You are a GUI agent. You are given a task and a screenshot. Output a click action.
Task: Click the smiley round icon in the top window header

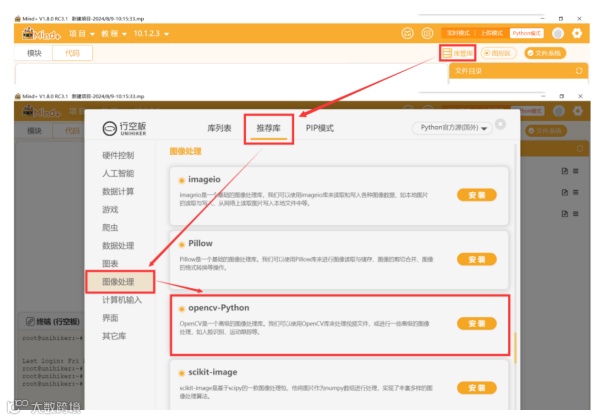click(407, 34)
